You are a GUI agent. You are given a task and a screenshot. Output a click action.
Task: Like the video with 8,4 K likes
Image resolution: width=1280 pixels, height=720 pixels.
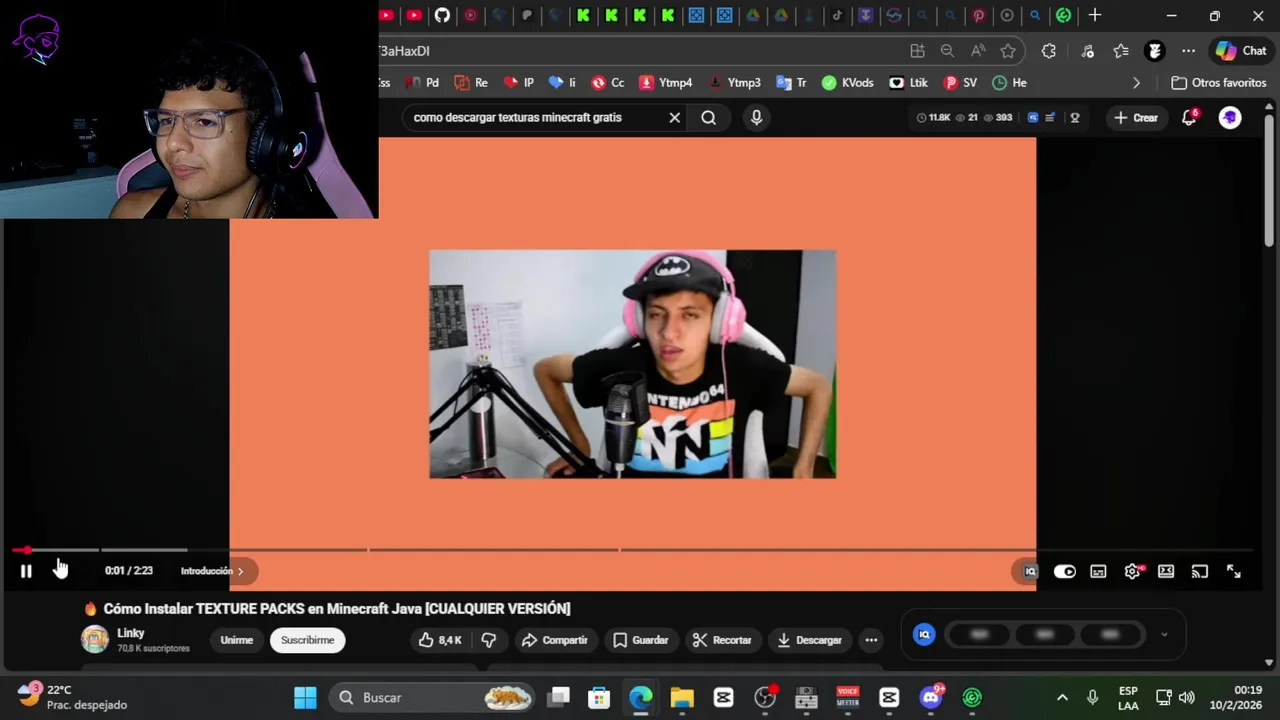click(x=440, y=640)
